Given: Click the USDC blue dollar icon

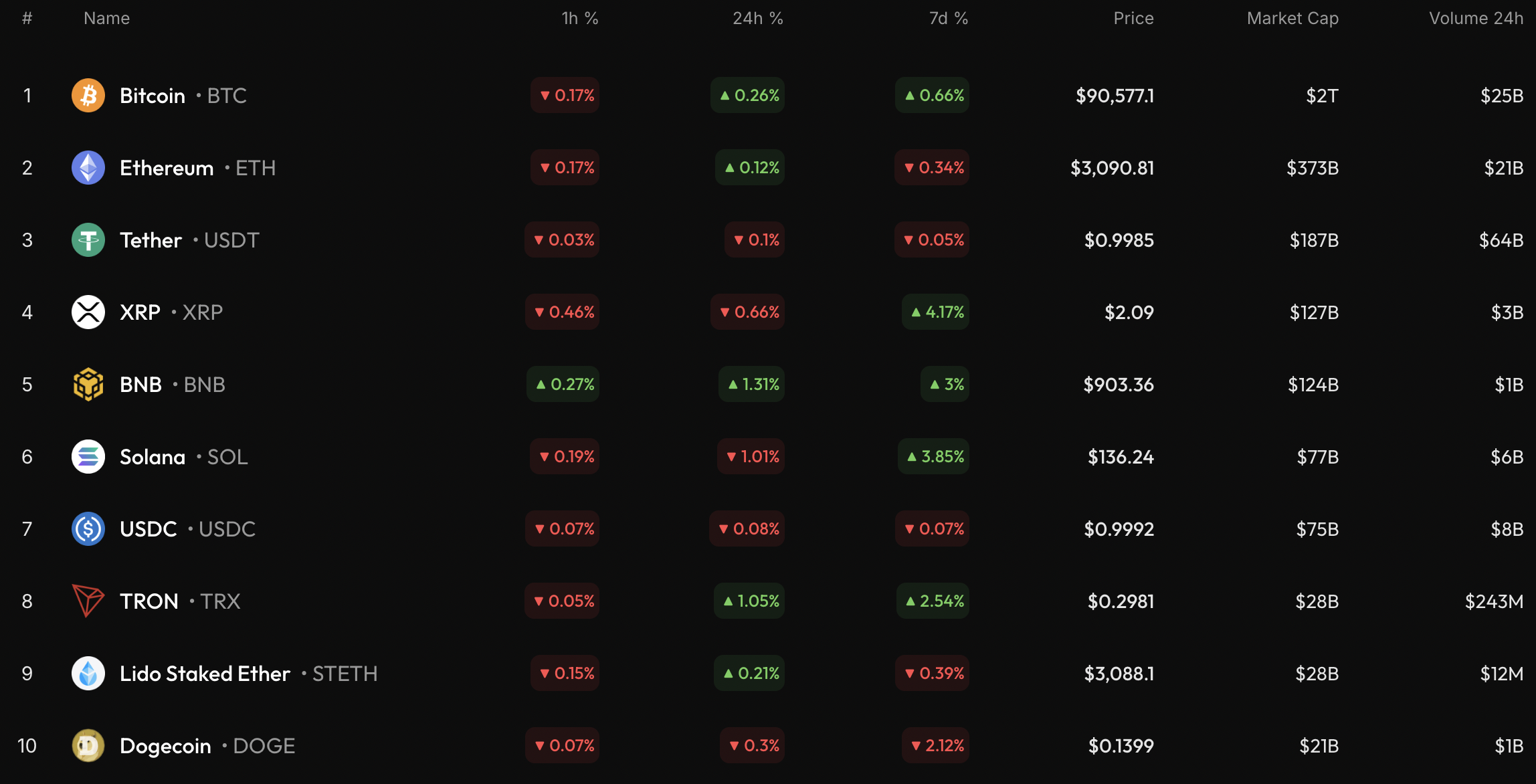Looking at the screenshot, I should [x=88, y=529].
